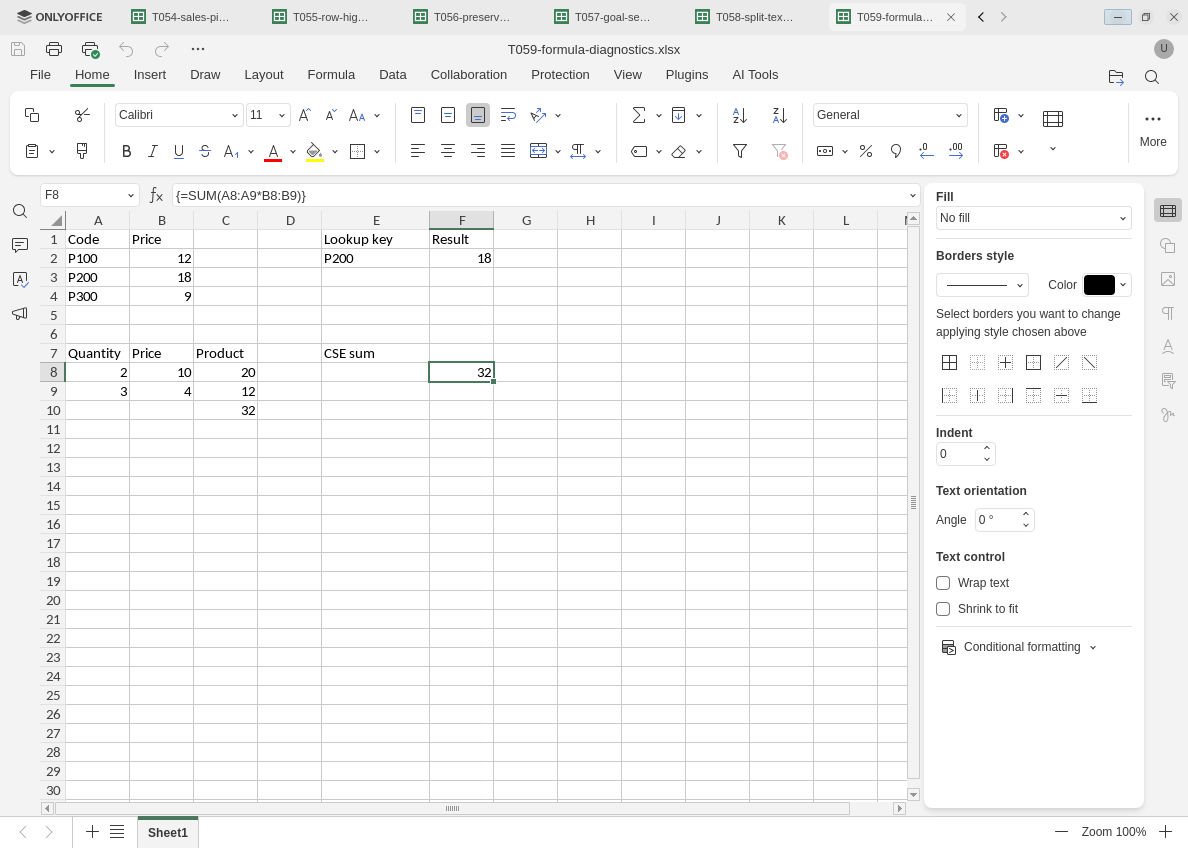Click the Align left icon

point(417,151)
